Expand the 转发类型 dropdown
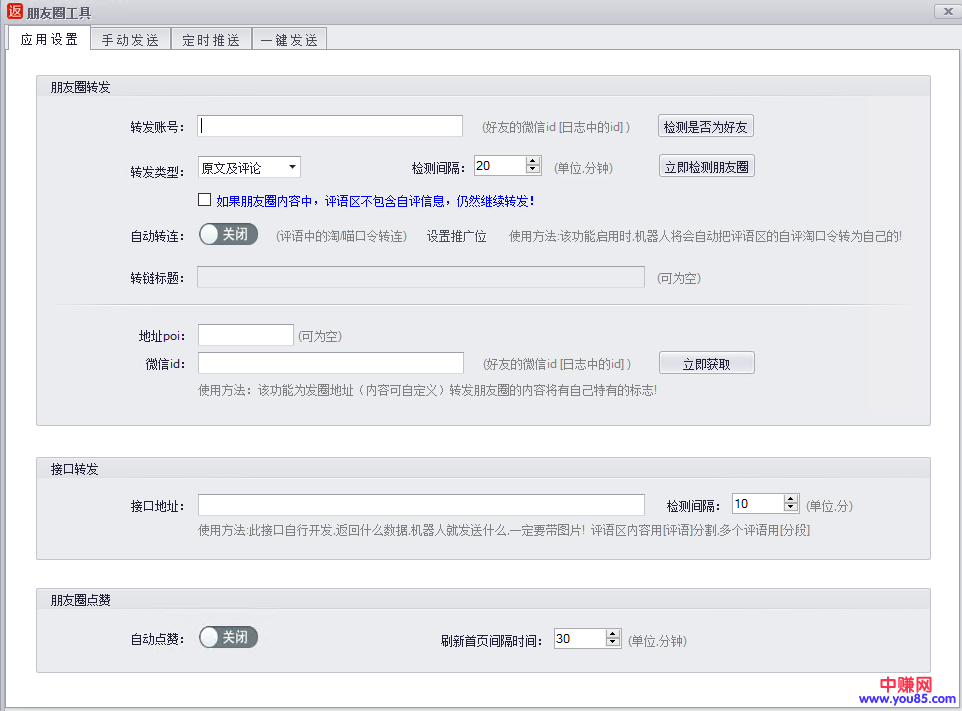The image size is (962, 711). click(x=291, y=167)
